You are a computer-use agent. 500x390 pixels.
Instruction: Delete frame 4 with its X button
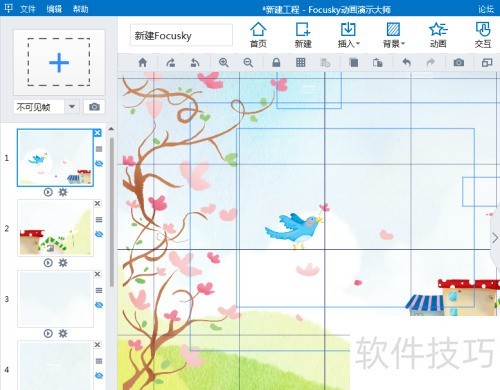click(x=97, y=345)
